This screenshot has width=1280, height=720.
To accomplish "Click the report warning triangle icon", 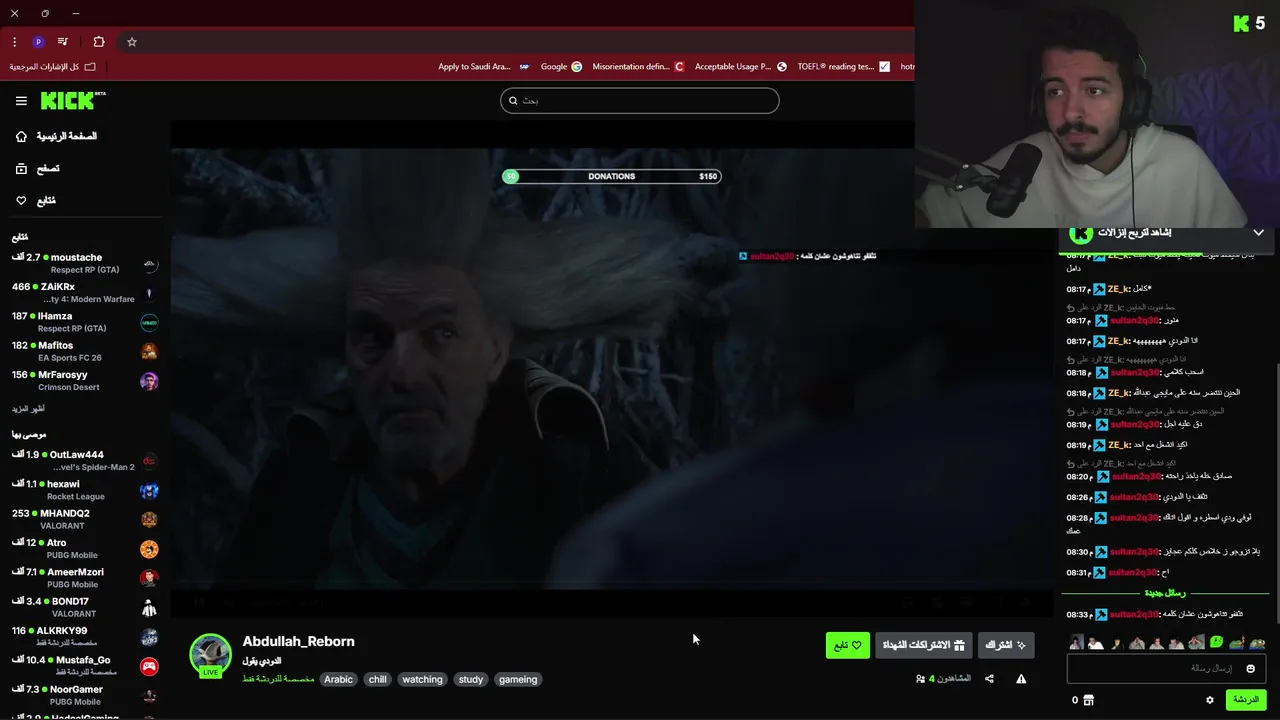I will point(1021,679).
